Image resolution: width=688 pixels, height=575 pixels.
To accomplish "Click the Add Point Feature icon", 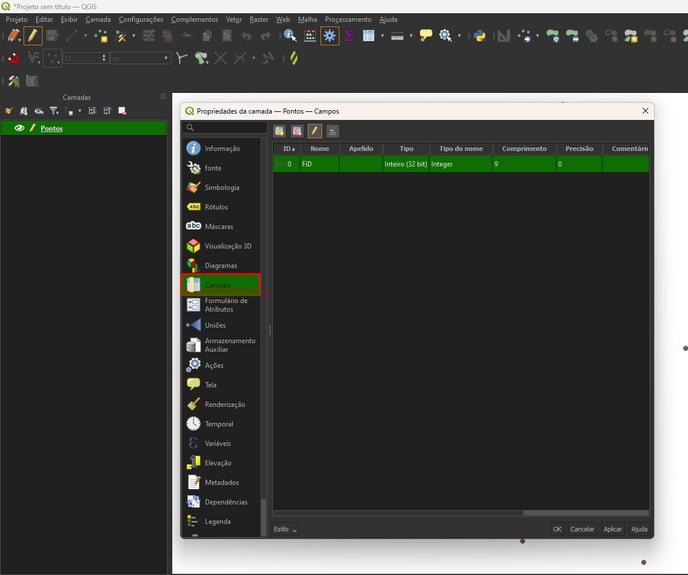I will coord(101,36).
